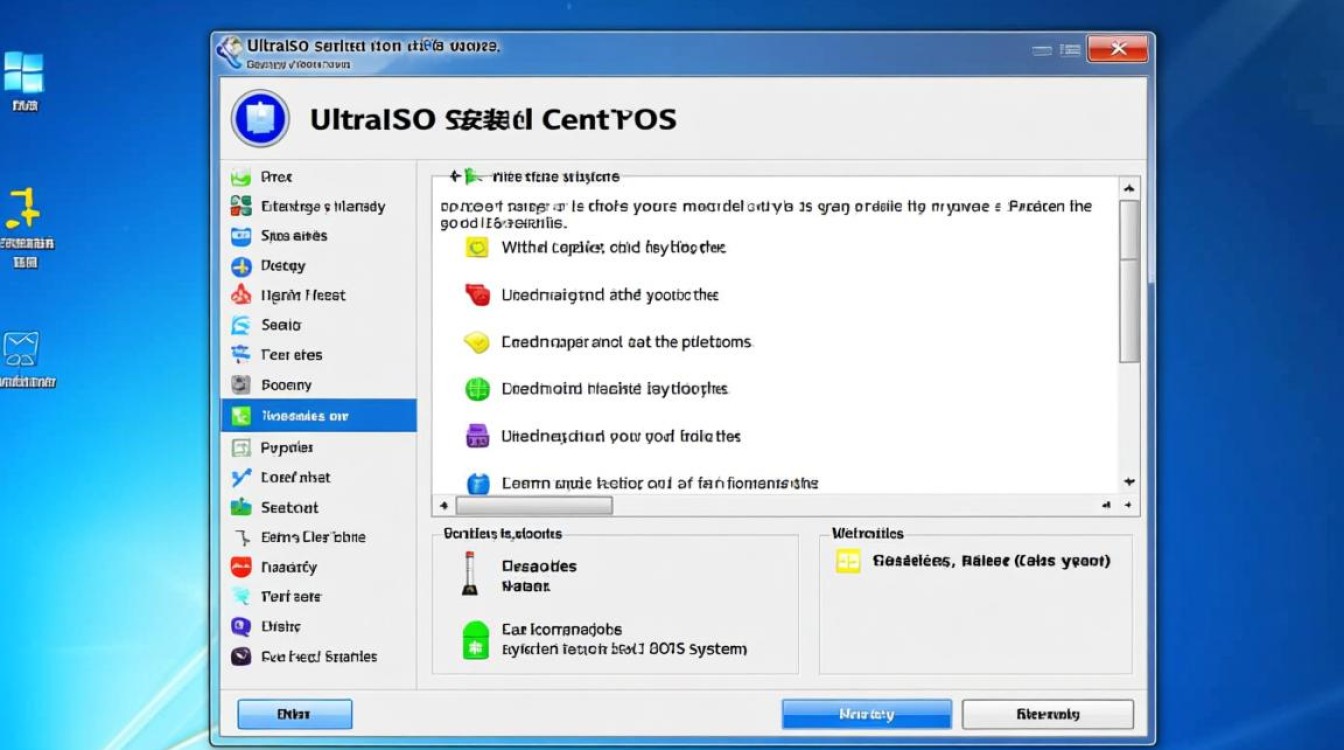Open the 'Boceny' sidebar entry
The width and height of the screenshot is (1344, 750).
point(286,385)
